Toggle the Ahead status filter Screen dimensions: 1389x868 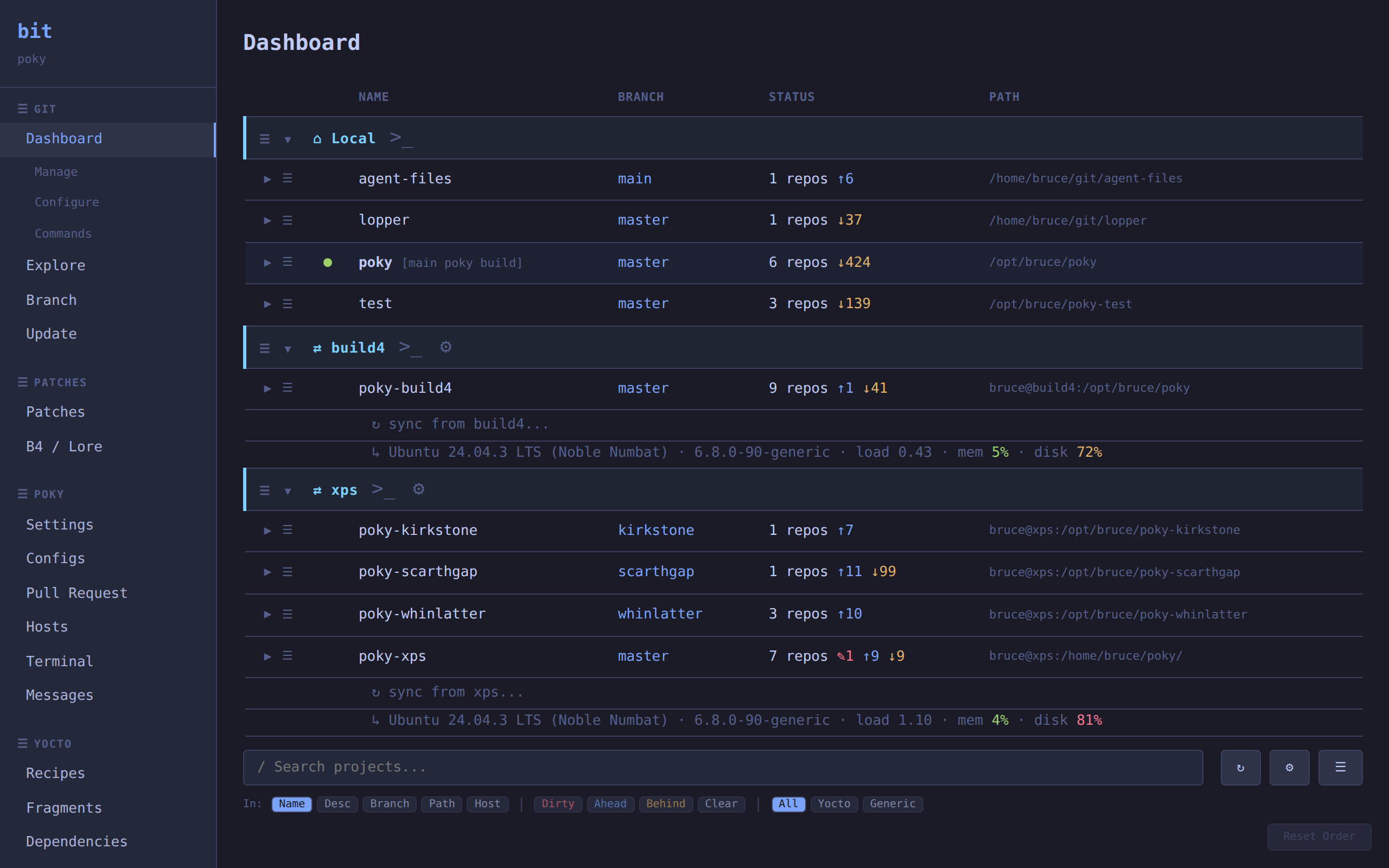pyautogui.click(x=610, y=803)
